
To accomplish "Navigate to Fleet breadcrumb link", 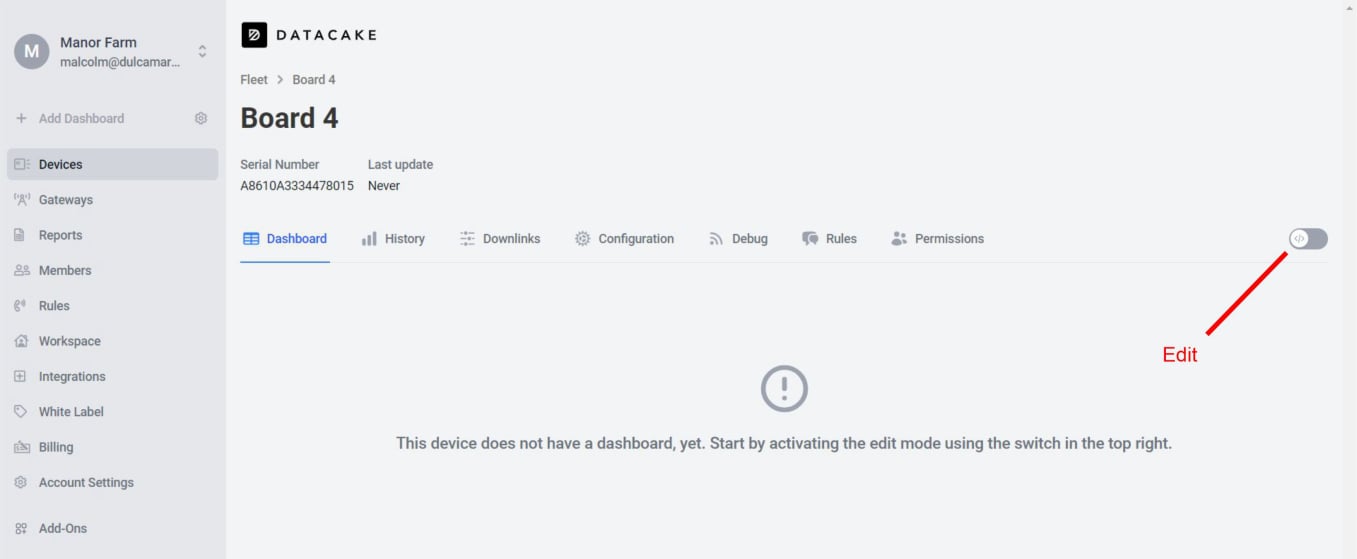I will (254, 79).
